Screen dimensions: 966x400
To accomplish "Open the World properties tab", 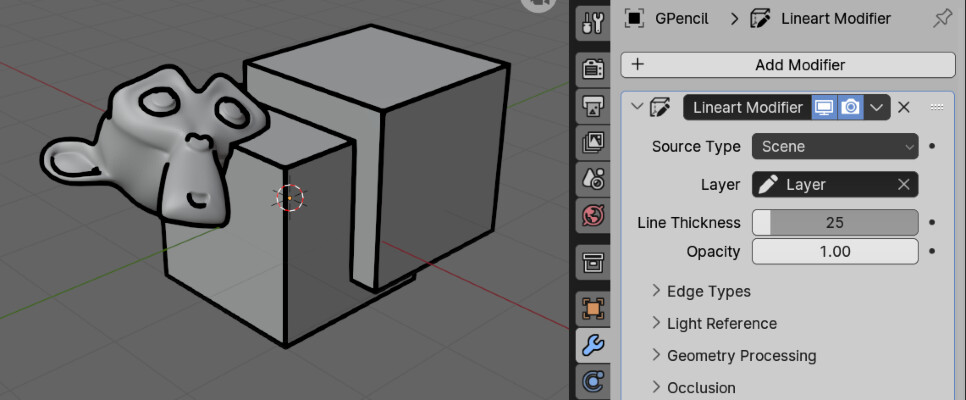I will point(593,215).
